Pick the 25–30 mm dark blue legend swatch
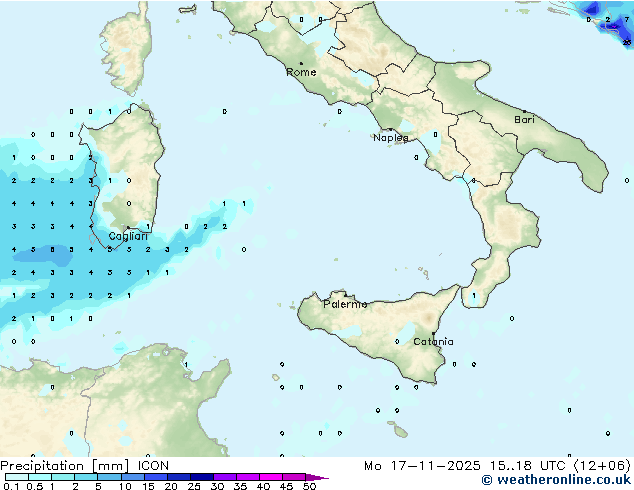The width and height of the screenshot is (634, 490). click(202, 477)
